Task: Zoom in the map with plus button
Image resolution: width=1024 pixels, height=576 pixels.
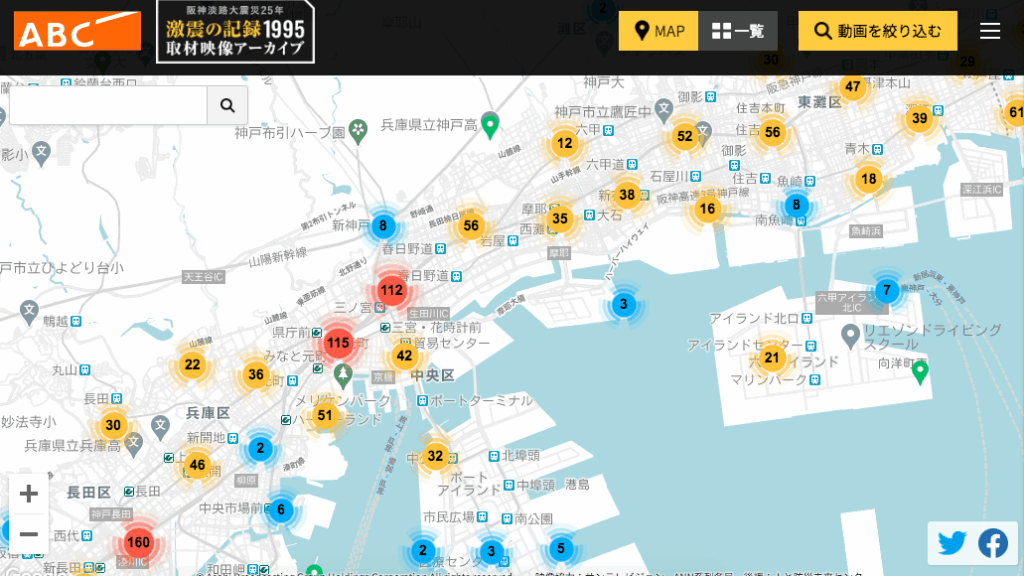Action: click(29, 494)
